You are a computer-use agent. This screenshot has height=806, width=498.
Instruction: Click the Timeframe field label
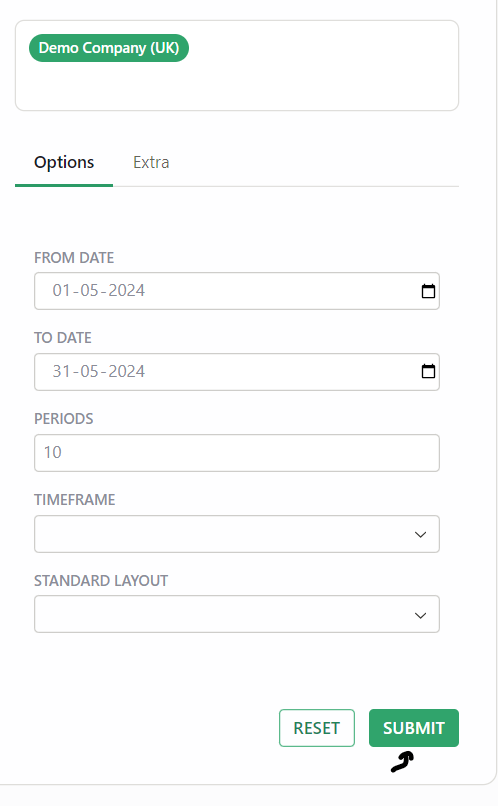point(75,500)
